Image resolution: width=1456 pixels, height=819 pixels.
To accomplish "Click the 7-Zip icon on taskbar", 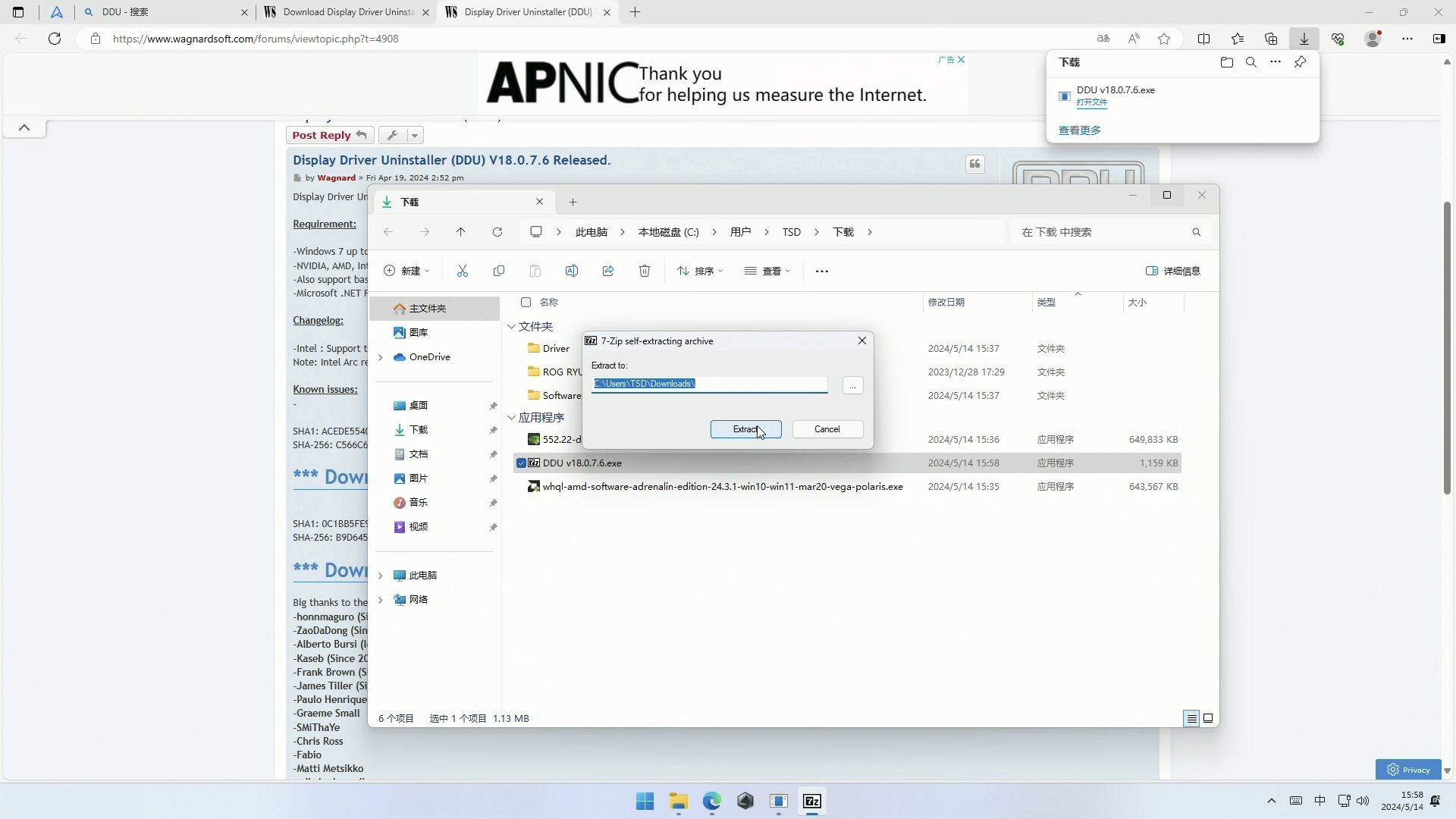I will 812,802.
